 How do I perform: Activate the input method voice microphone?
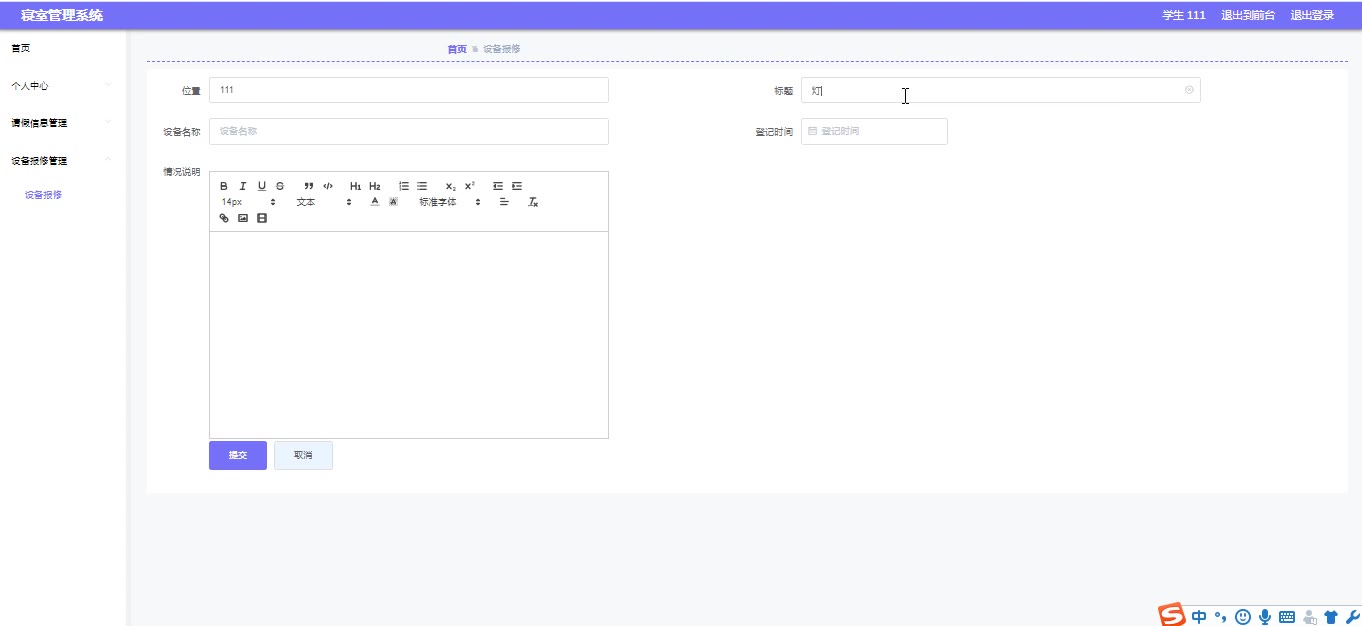pyautogui.click(x=1265, y=617)
